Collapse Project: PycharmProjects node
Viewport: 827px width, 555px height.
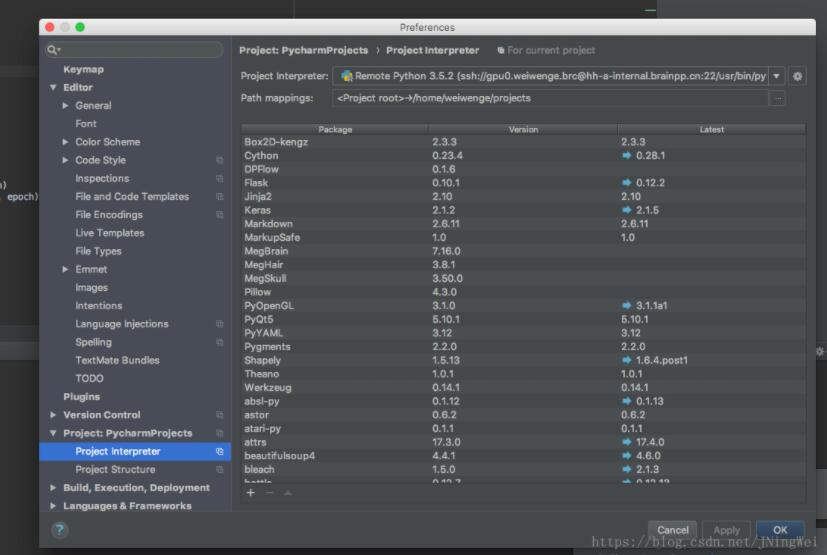(53, 433)
